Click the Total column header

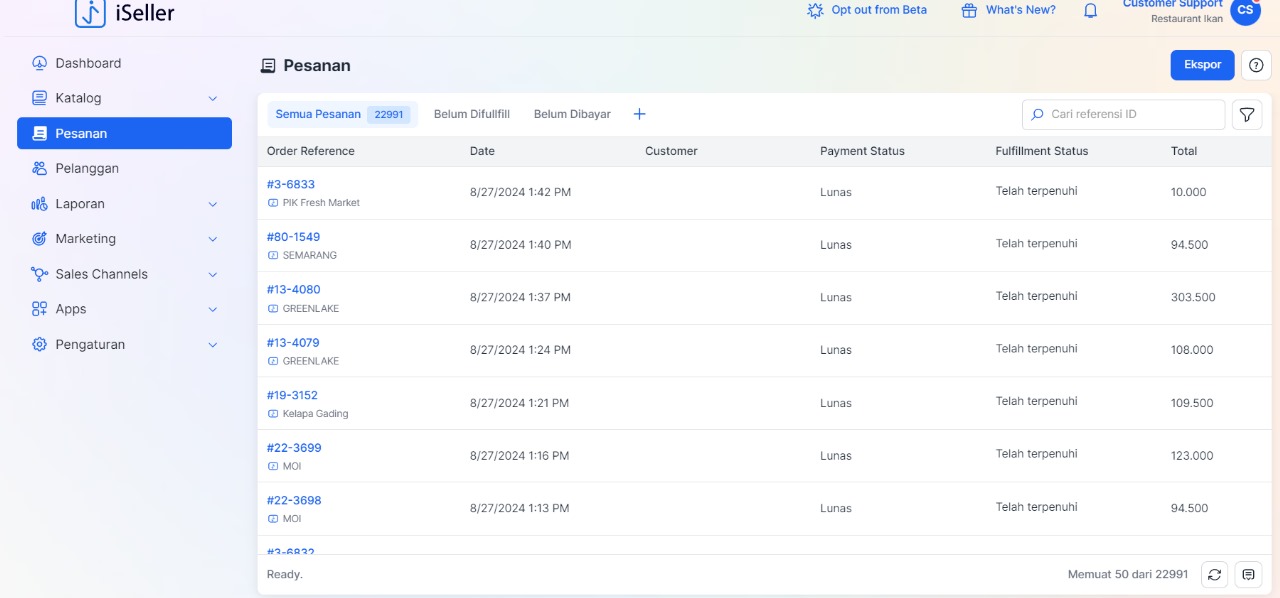click(1184, 151)
